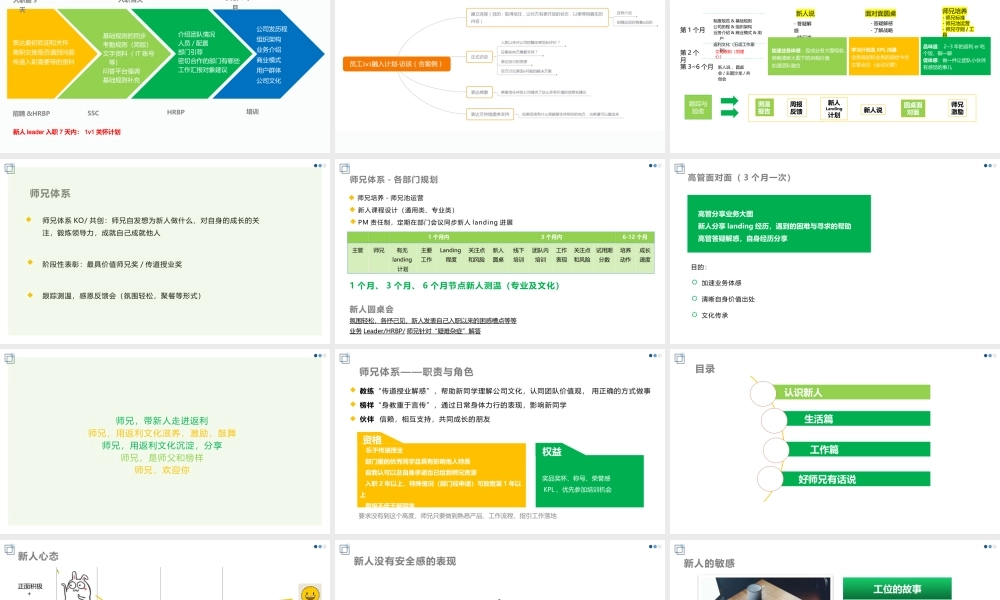Toggle the first page dot on the 师兄体系 slide
Viewport: 1000px width, 600px height.
pos(315,165)
